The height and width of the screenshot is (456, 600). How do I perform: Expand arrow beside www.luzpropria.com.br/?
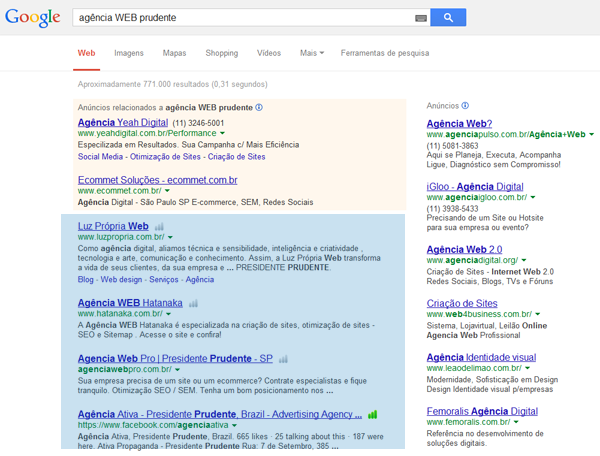tap(170, 237)
